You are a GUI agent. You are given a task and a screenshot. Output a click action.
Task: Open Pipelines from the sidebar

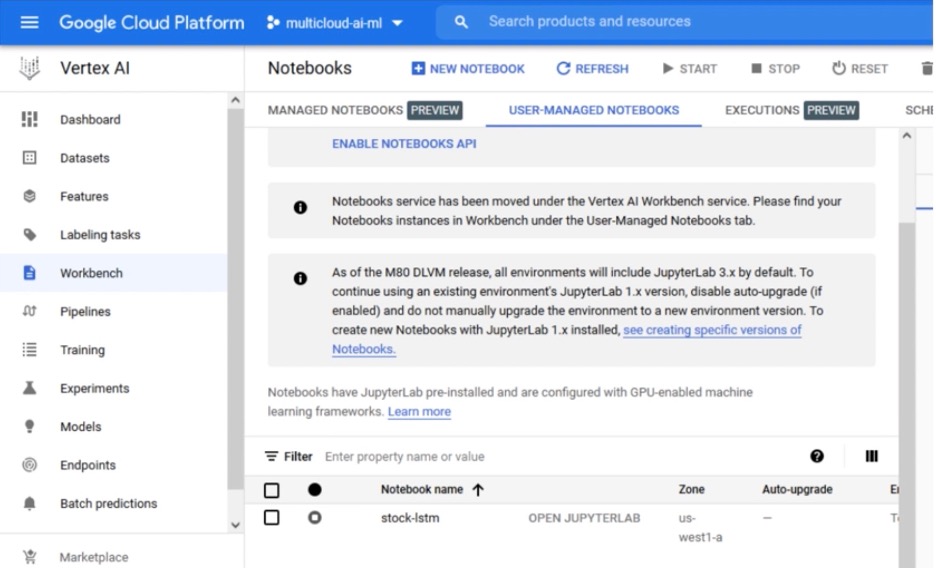[x=85, y=312]
